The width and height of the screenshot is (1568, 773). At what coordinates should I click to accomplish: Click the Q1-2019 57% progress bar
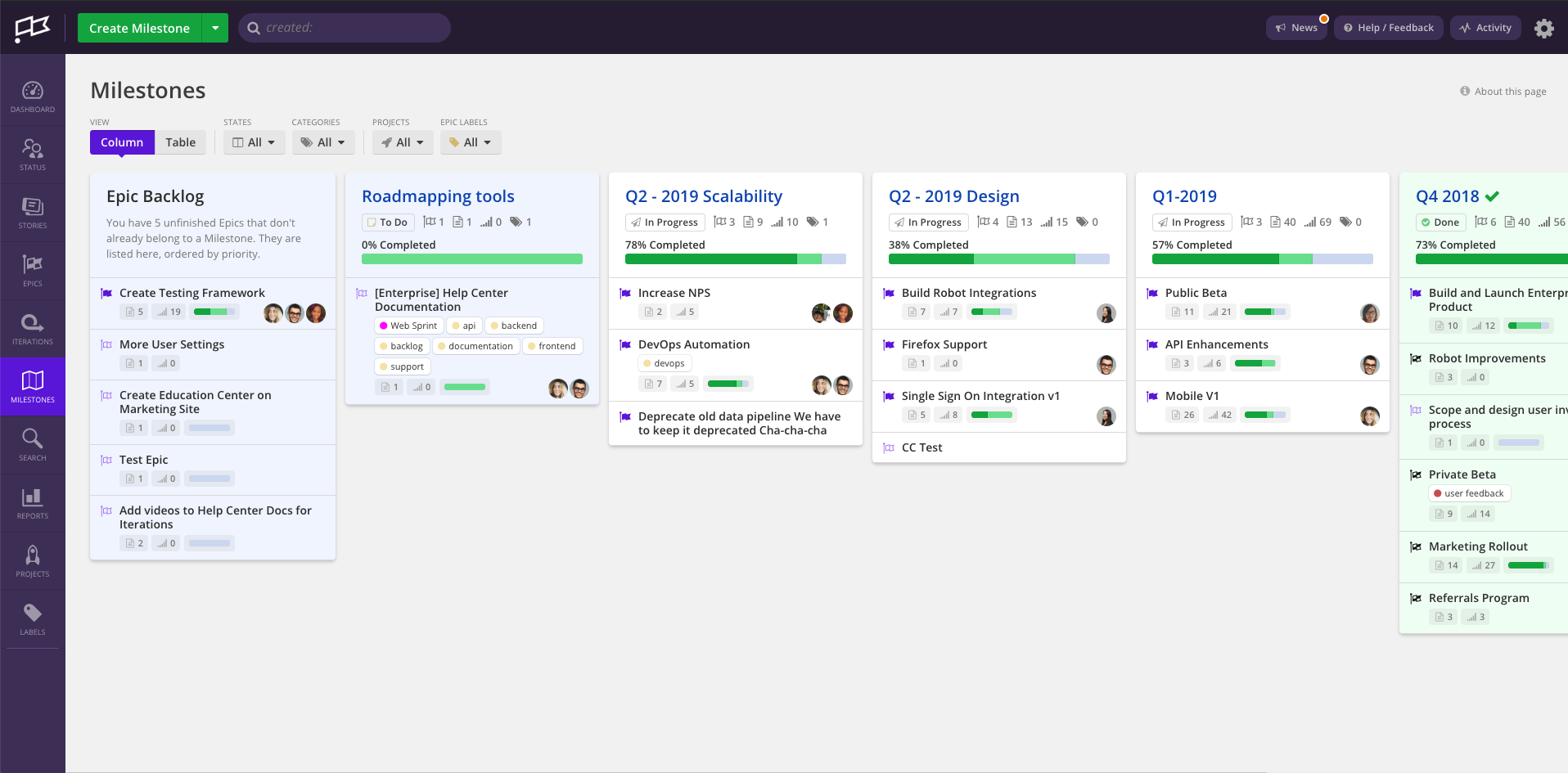(x=1263, y=259)
